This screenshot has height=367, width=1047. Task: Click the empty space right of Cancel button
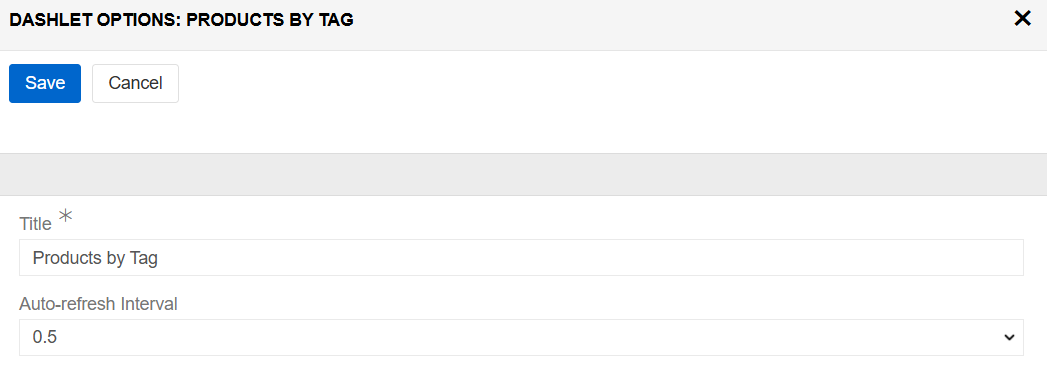601,83
